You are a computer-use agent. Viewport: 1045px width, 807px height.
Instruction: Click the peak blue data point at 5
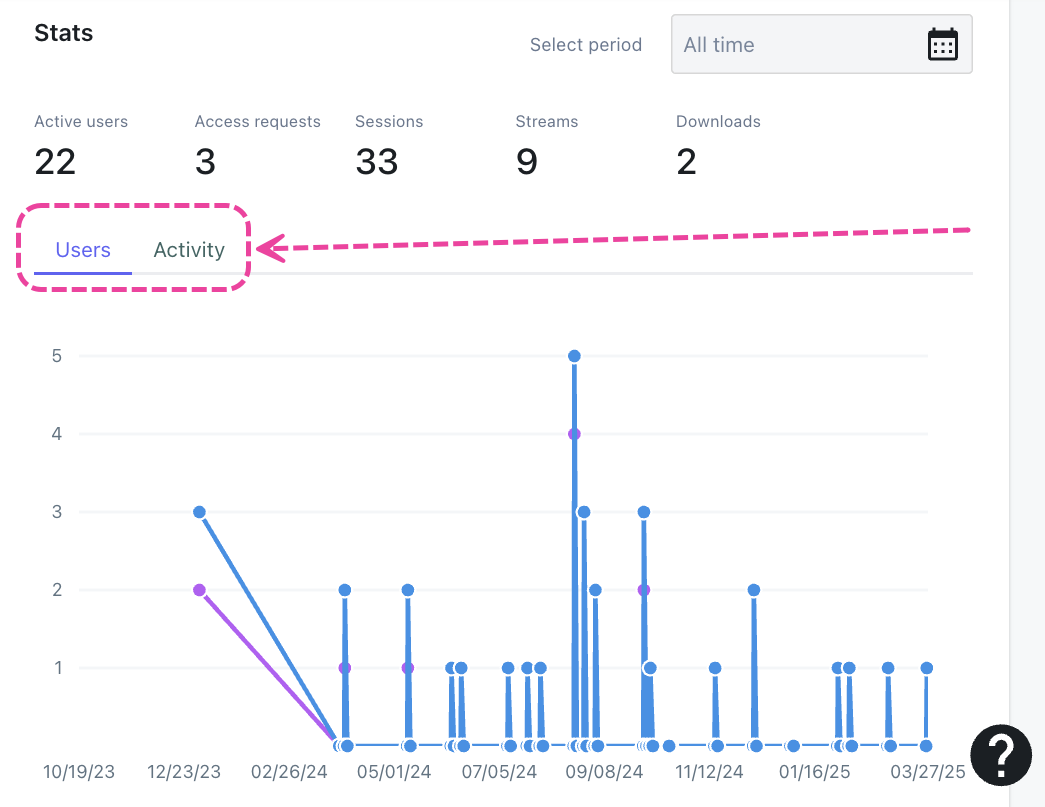[x=574, y=356]
